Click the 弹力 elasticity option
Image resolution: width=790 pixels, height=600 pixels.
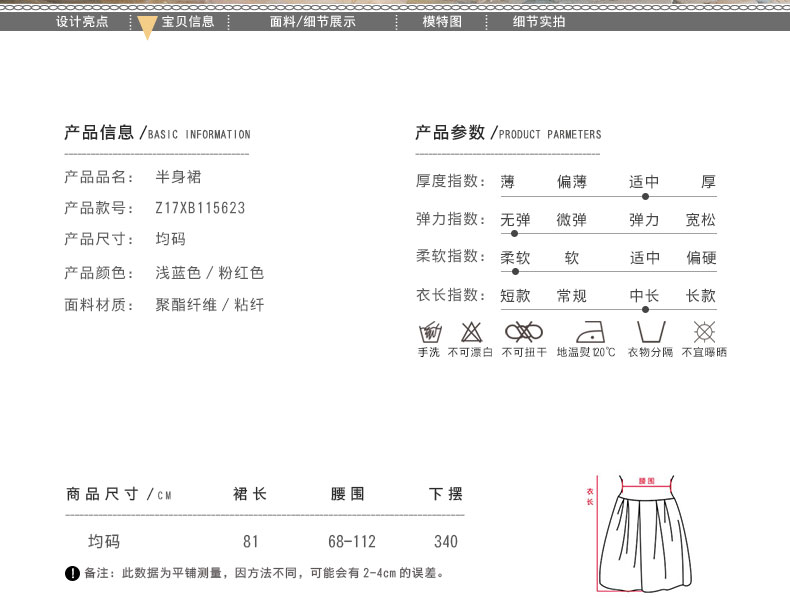(644, 220)
